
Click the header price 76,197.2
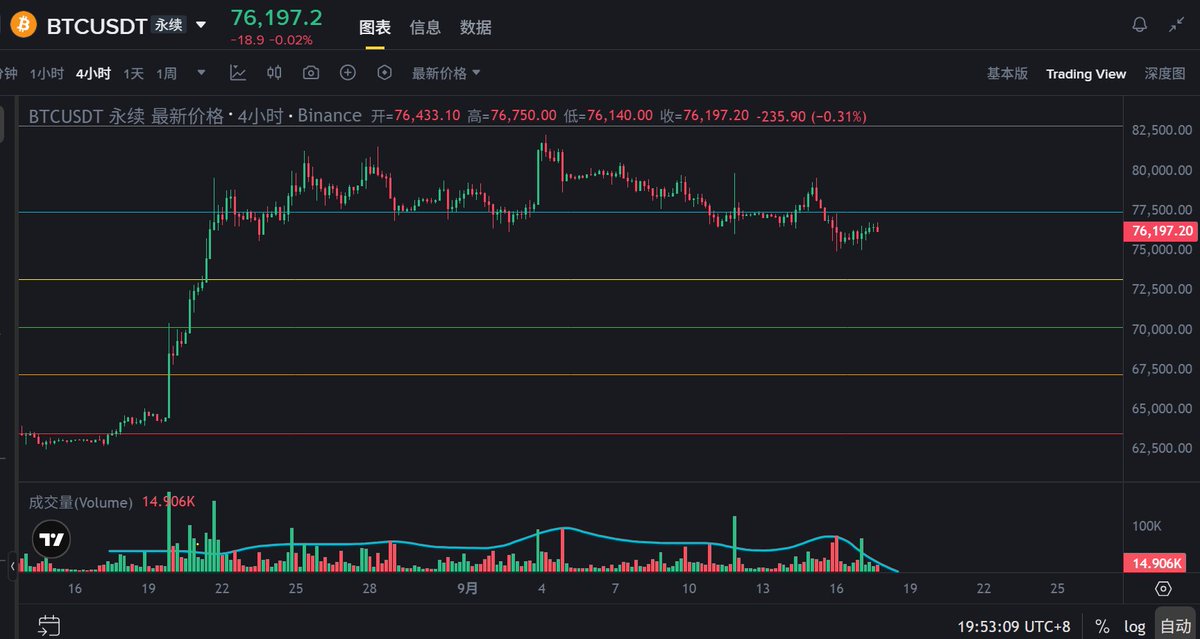click(x=277, y=17)
